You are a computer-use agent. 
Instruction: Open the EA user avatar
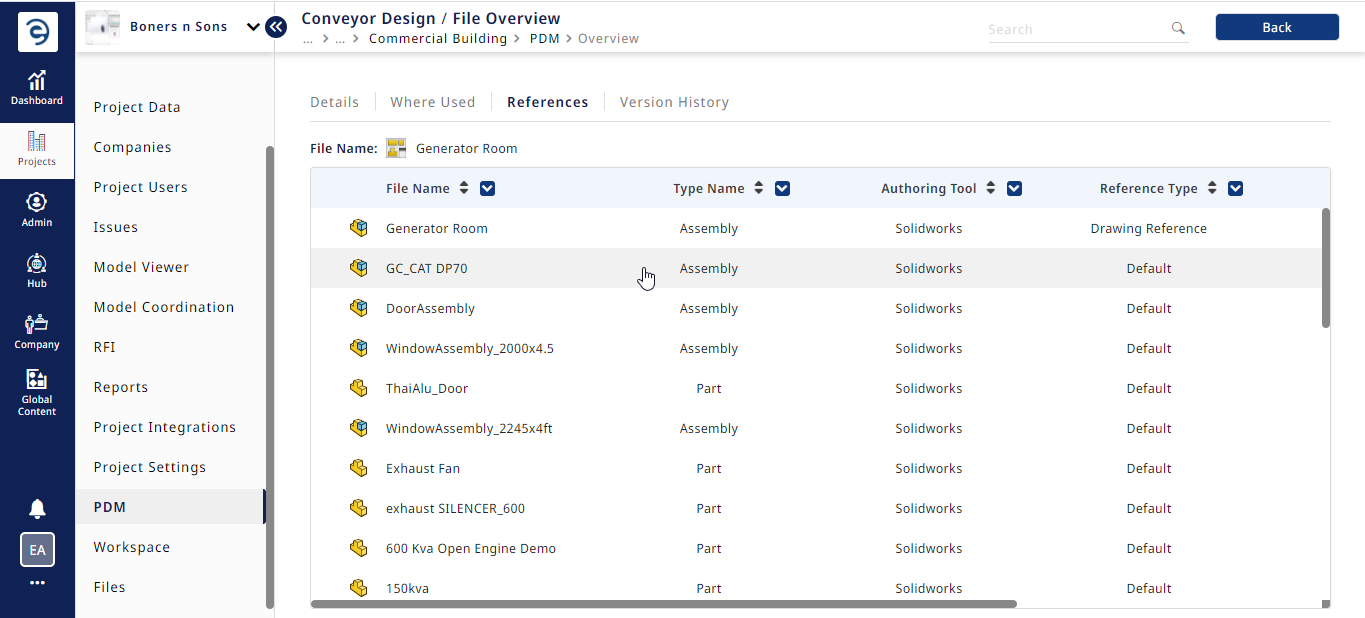(37, 550)
